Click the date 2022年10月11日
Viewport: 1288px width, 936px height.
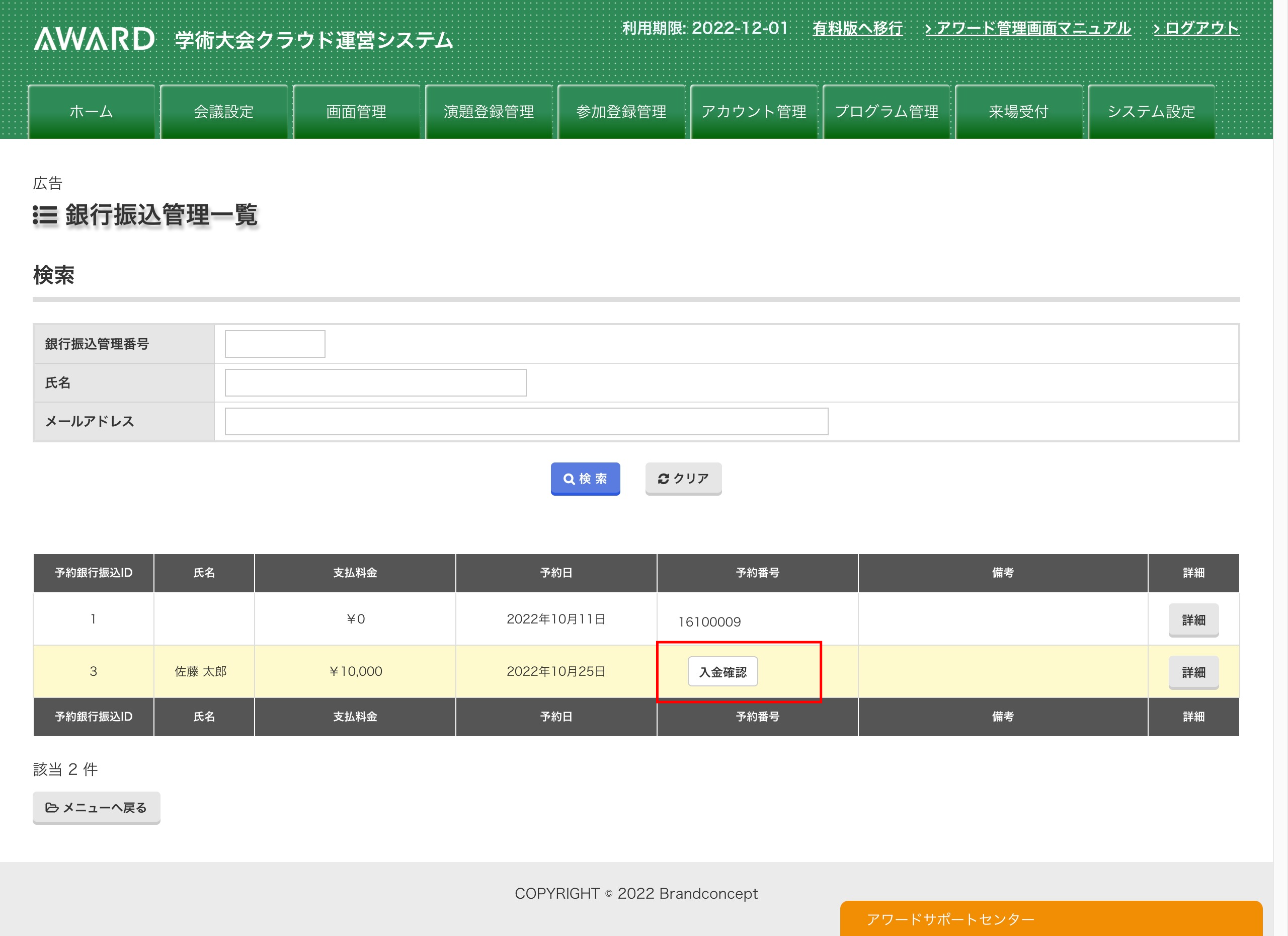[556, 619]
